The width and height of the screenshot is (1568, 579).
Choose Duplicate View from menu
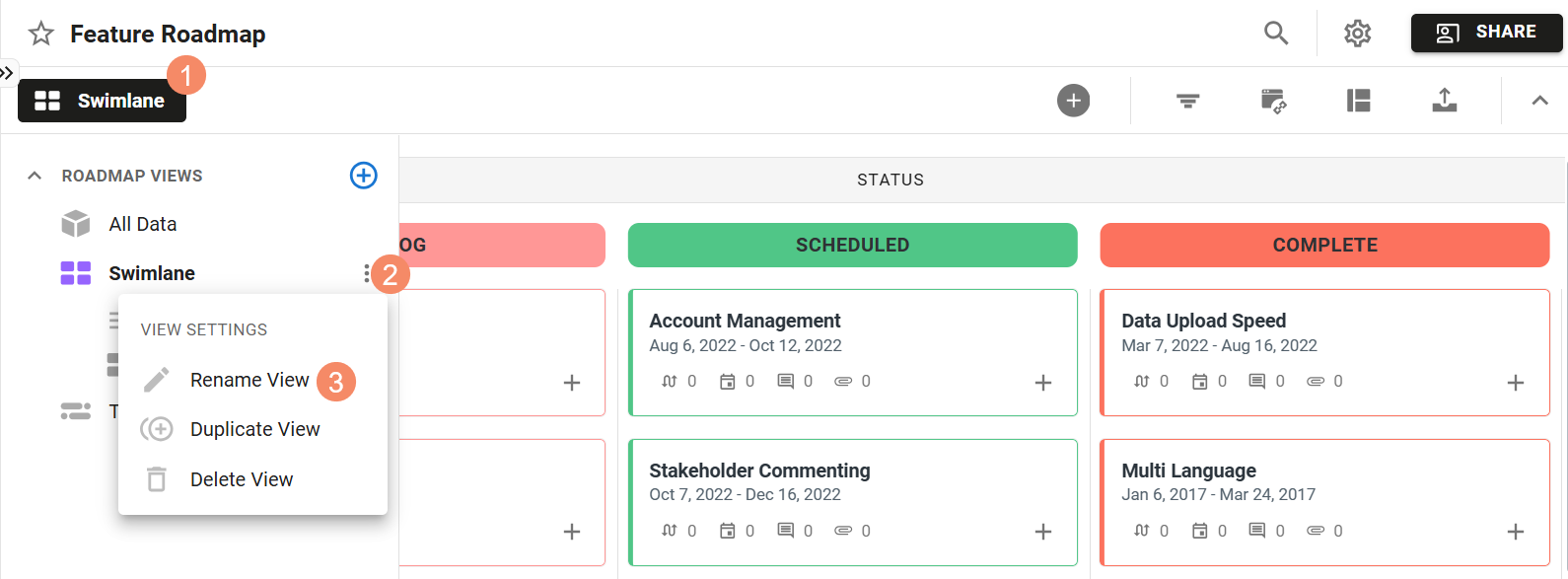254,429
